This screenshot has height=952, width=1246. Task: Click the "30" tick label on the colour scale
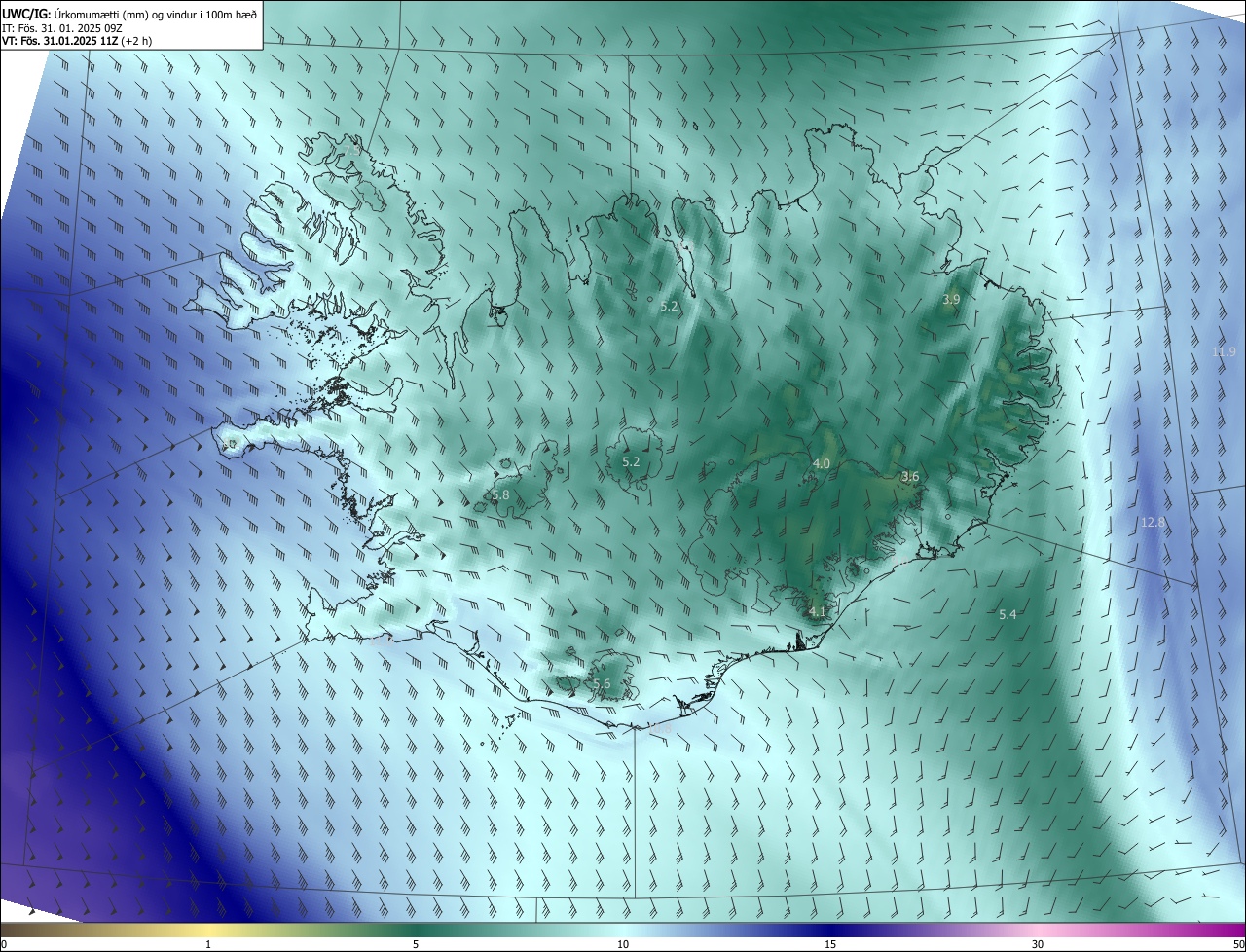(1038, 944)
